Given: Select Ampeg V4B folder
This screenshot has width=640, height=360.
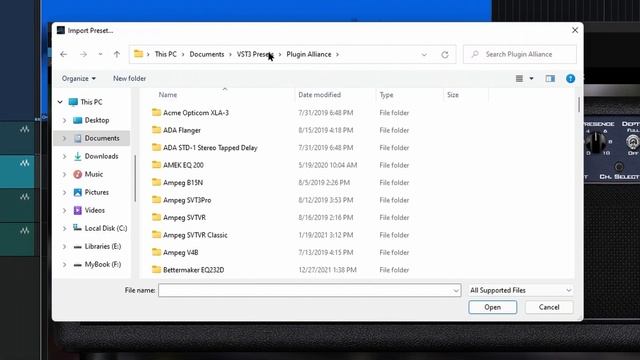Looking at the screenshot, I should click(x=180, y=253).
